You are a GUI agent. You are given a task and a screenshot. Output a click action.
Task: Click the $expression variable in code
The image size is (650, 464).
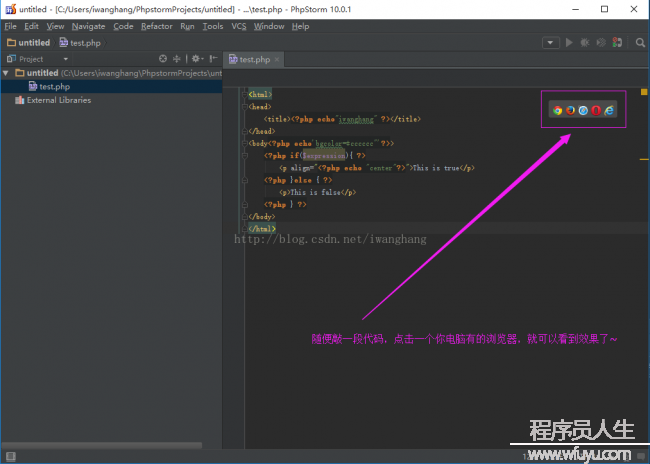[x=324, y=155]
